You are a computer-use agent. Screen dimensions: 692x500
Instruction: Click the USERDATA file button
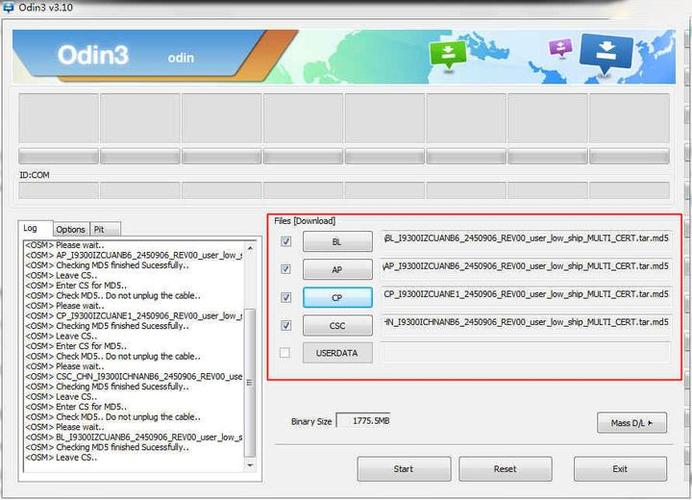tap(337, 353)
